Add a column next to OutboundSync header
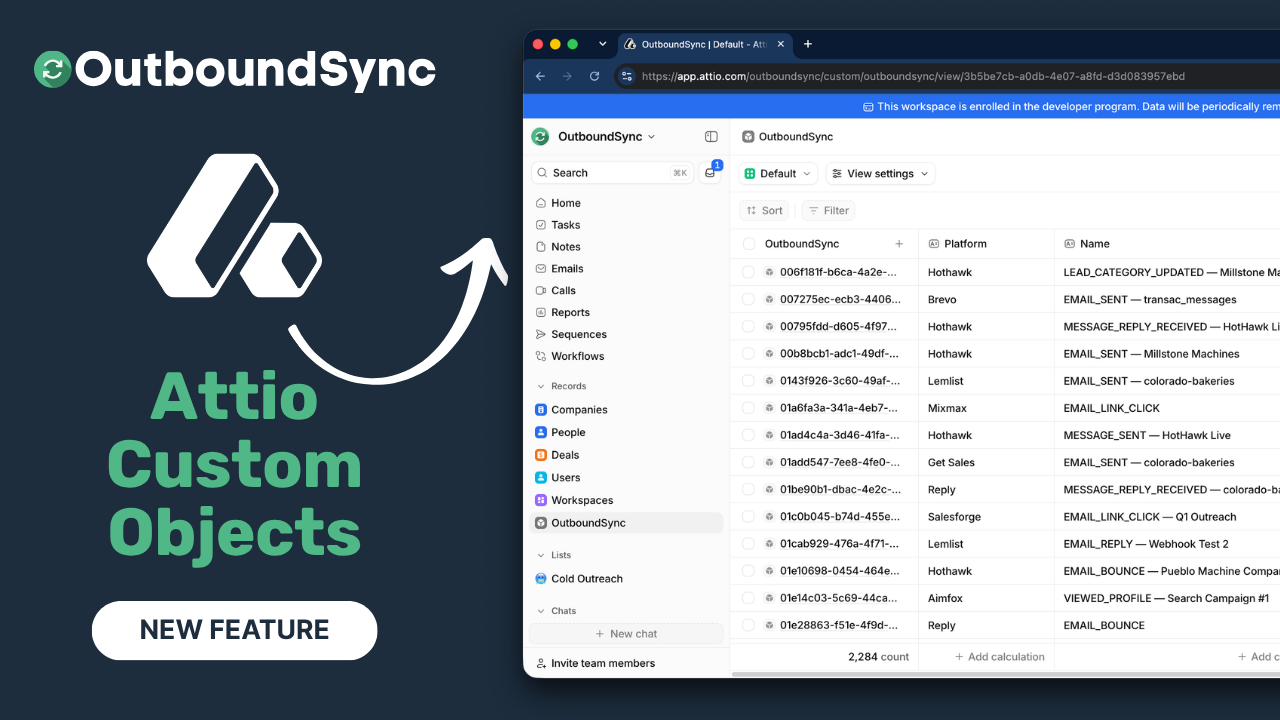The height and width of the screenshot is (720, 1280). coord(899,244)
